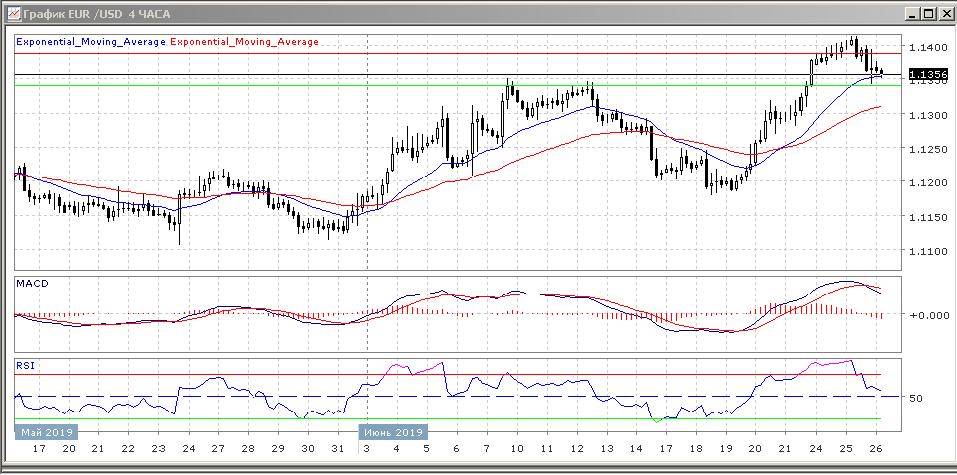Click the Июнь 2019 month marker

pyautogui.click(x=391, y=432)
